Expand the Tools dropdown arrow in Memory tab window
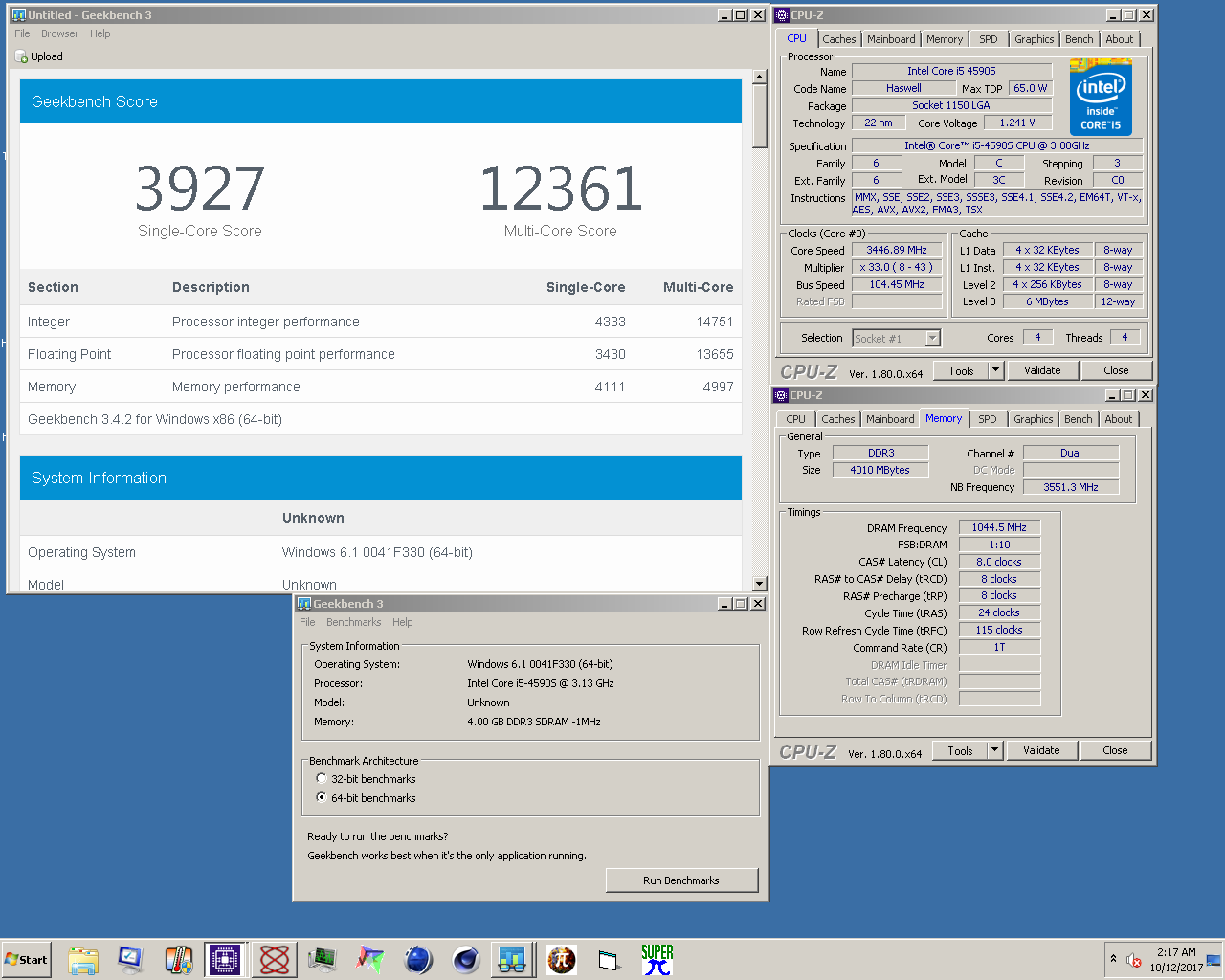 click(x=994, y=750)
